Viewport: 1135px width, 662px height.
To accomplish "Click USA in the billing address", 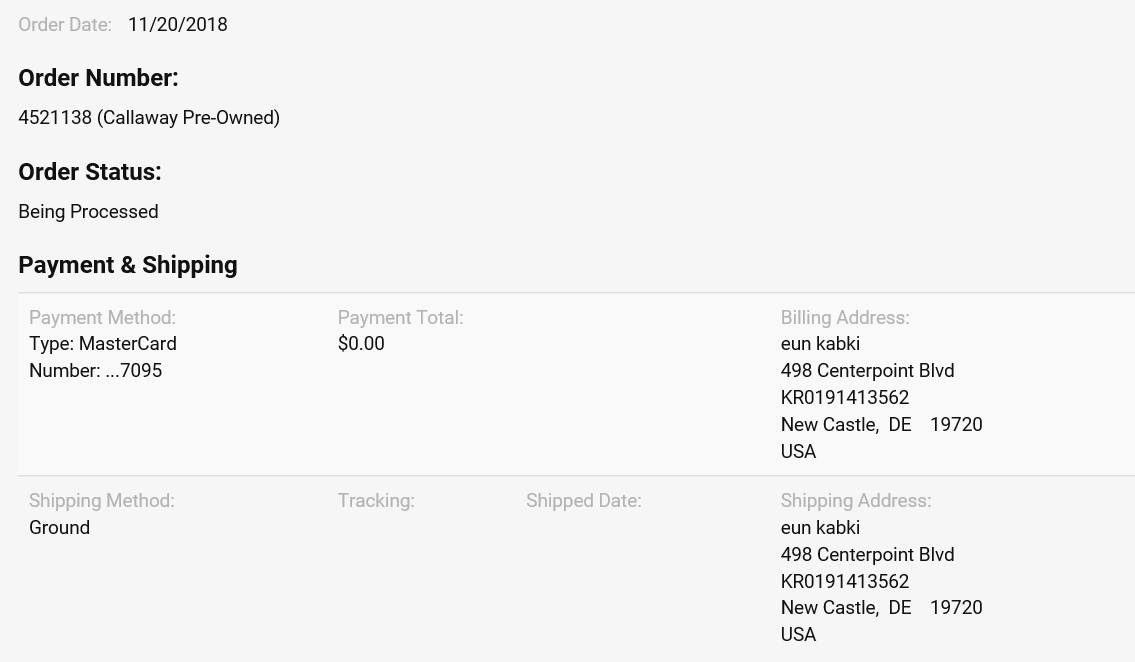I will tap(798, 452).
